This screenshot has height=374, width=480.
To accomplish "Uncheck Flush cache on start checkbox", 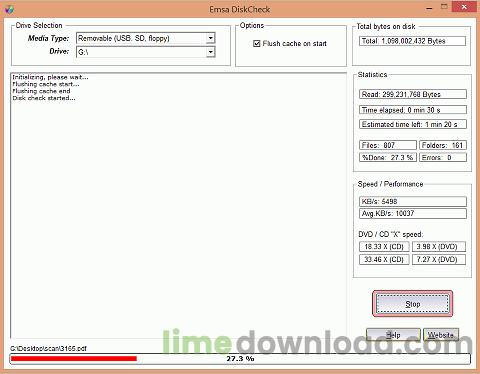I will coord(256,44).
